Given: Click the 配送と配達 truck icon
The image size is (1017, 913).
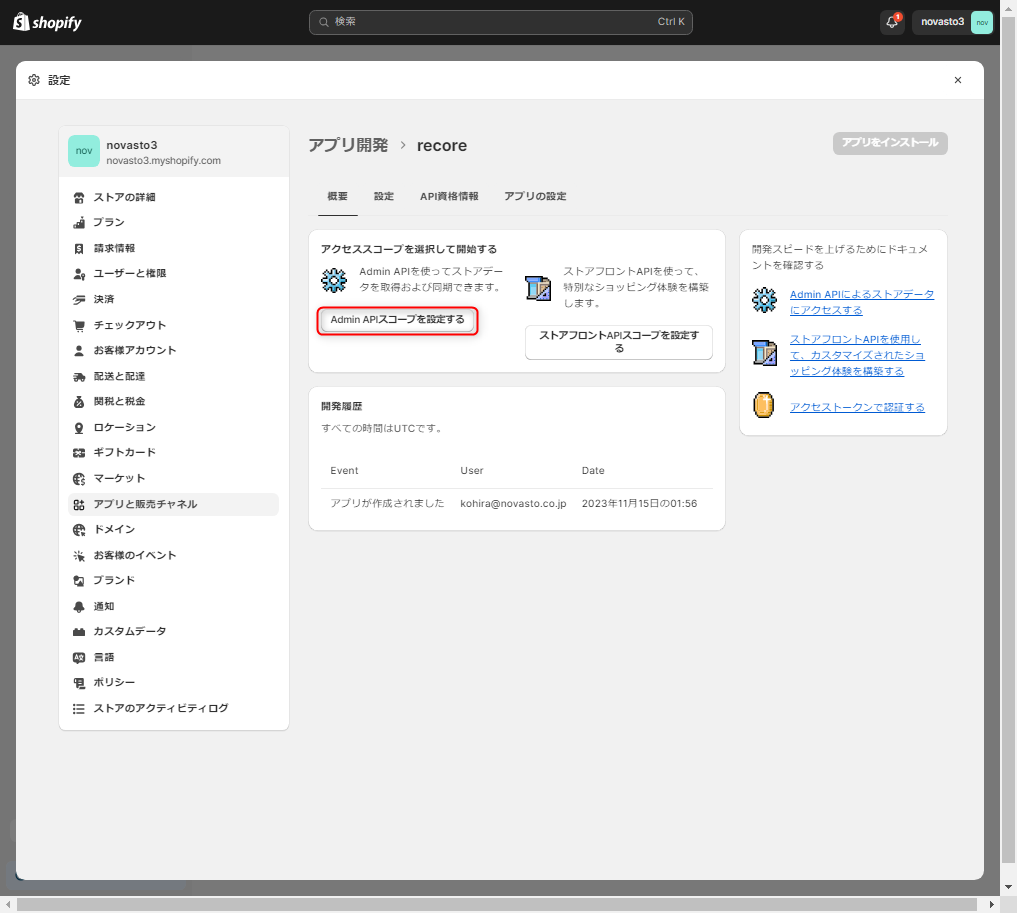Looking at the screenshot, I should click(78, 376).
